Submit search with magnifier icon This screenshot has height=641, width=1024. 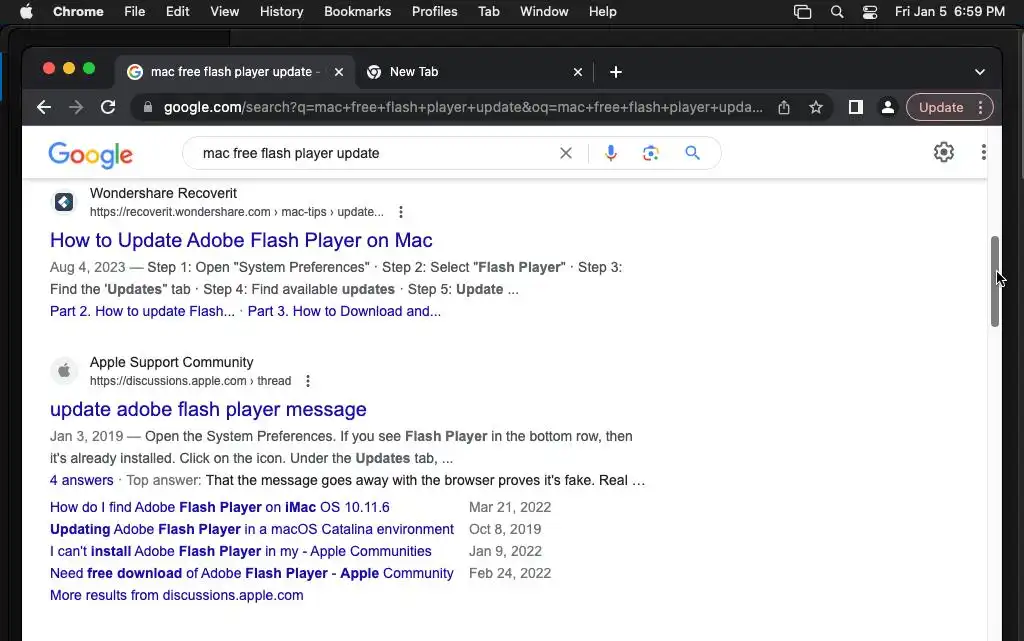(692, 153)
